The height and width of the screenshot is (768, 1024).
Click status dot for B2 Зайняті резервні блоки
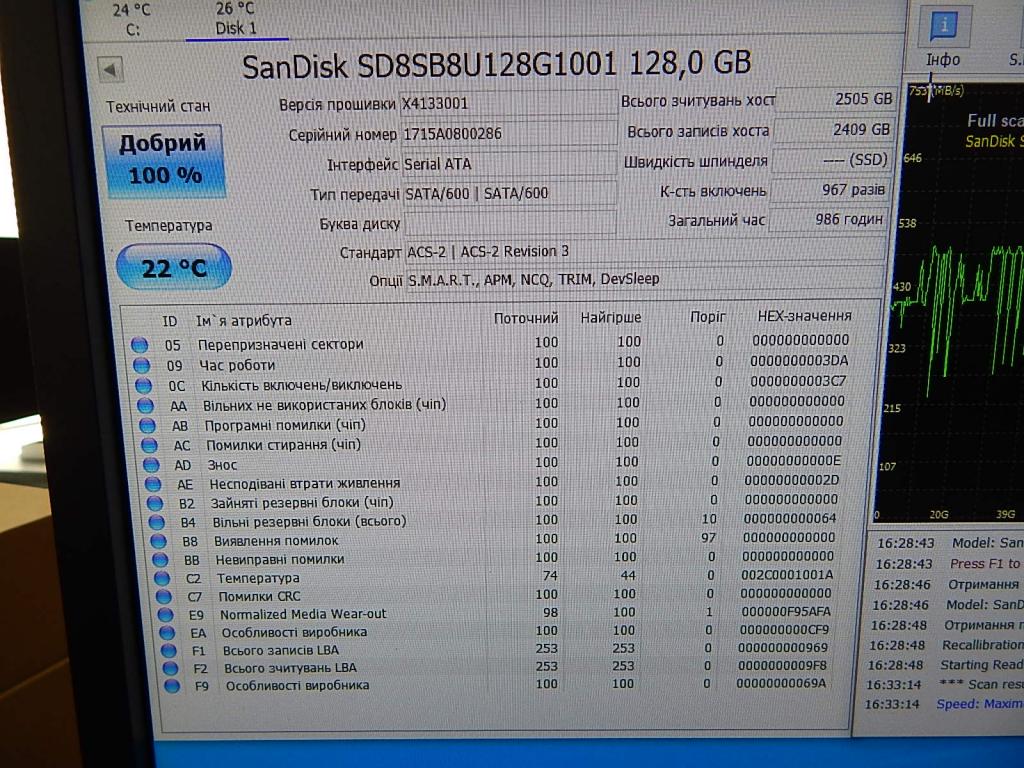155,503
